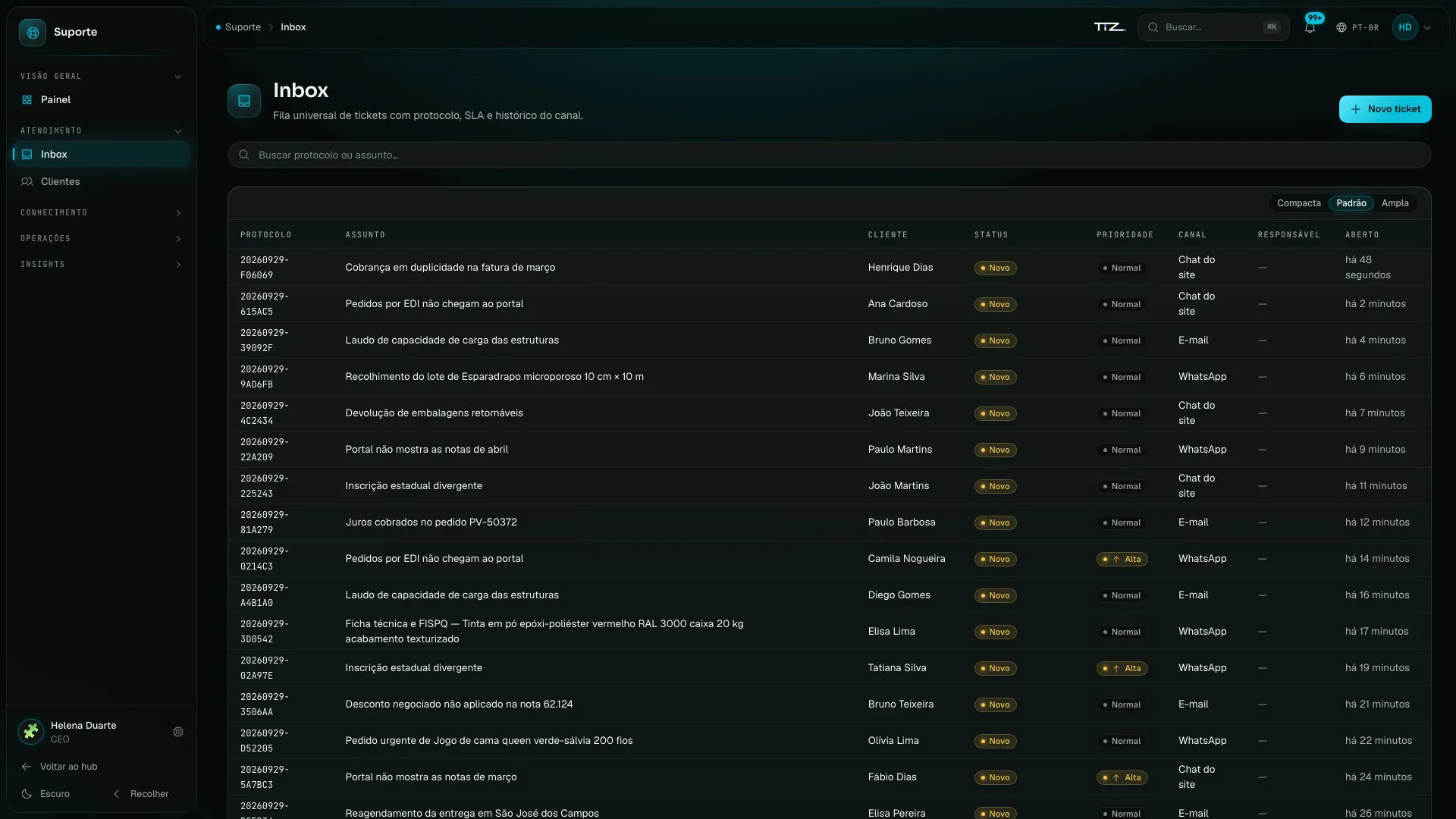
Task: Focus the Buscar protocolo ou assunto field
Action: [x=829, y=155]
